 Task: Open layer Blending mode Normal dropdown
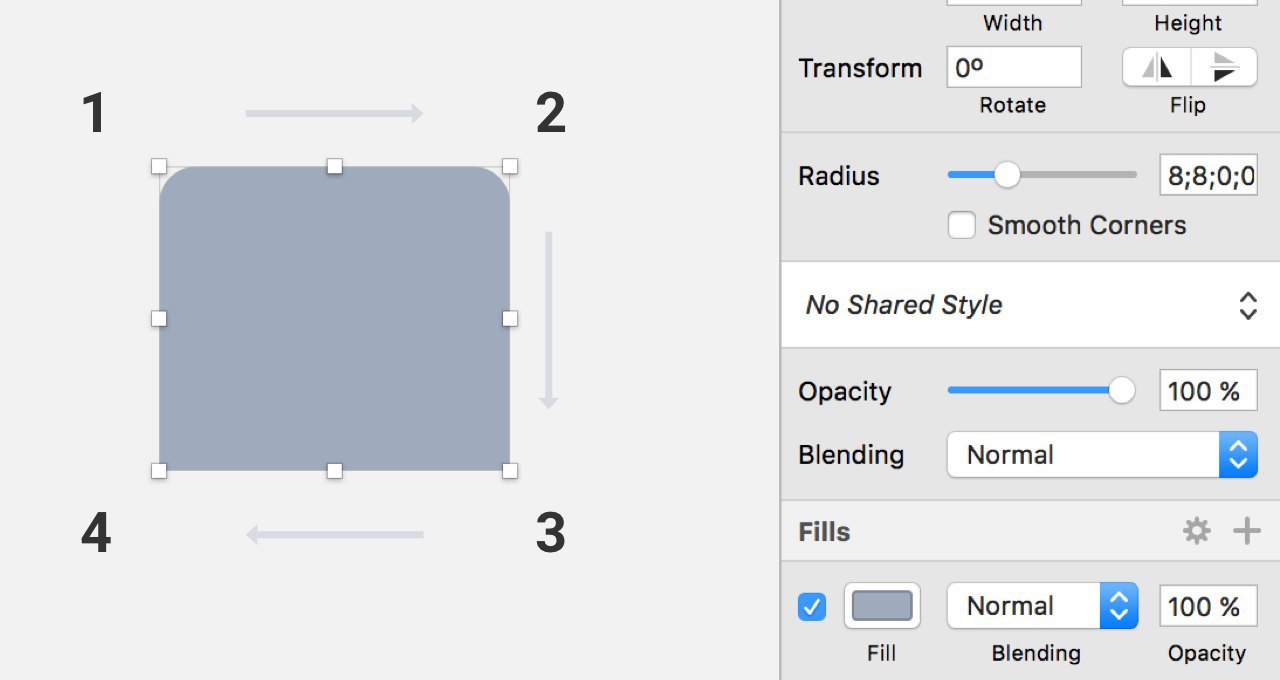(1101, 455)
